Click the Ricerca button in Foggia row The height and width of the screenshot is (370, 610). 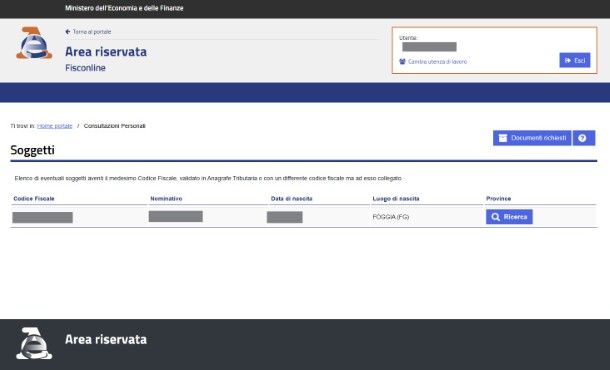(x=509, y=217)
